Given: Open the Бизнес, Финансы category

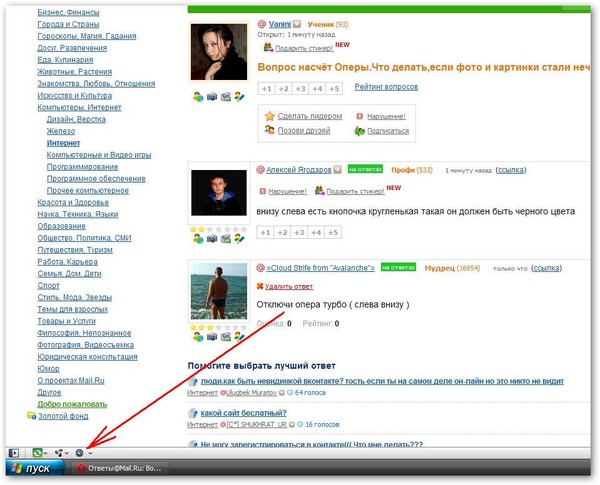Looking at the screenshot, I should tap(68, 12).
